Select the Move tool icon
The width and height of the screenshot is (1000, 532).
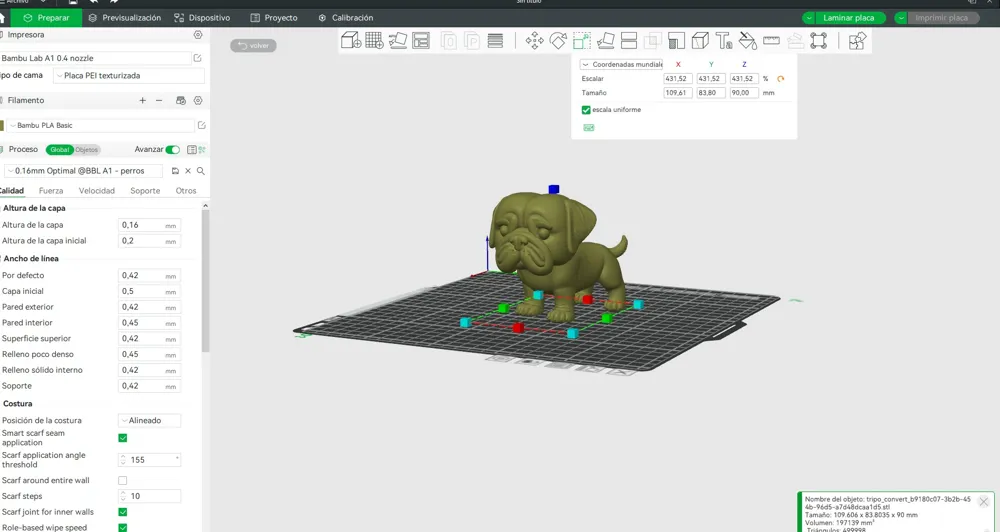tap(534, 41)
